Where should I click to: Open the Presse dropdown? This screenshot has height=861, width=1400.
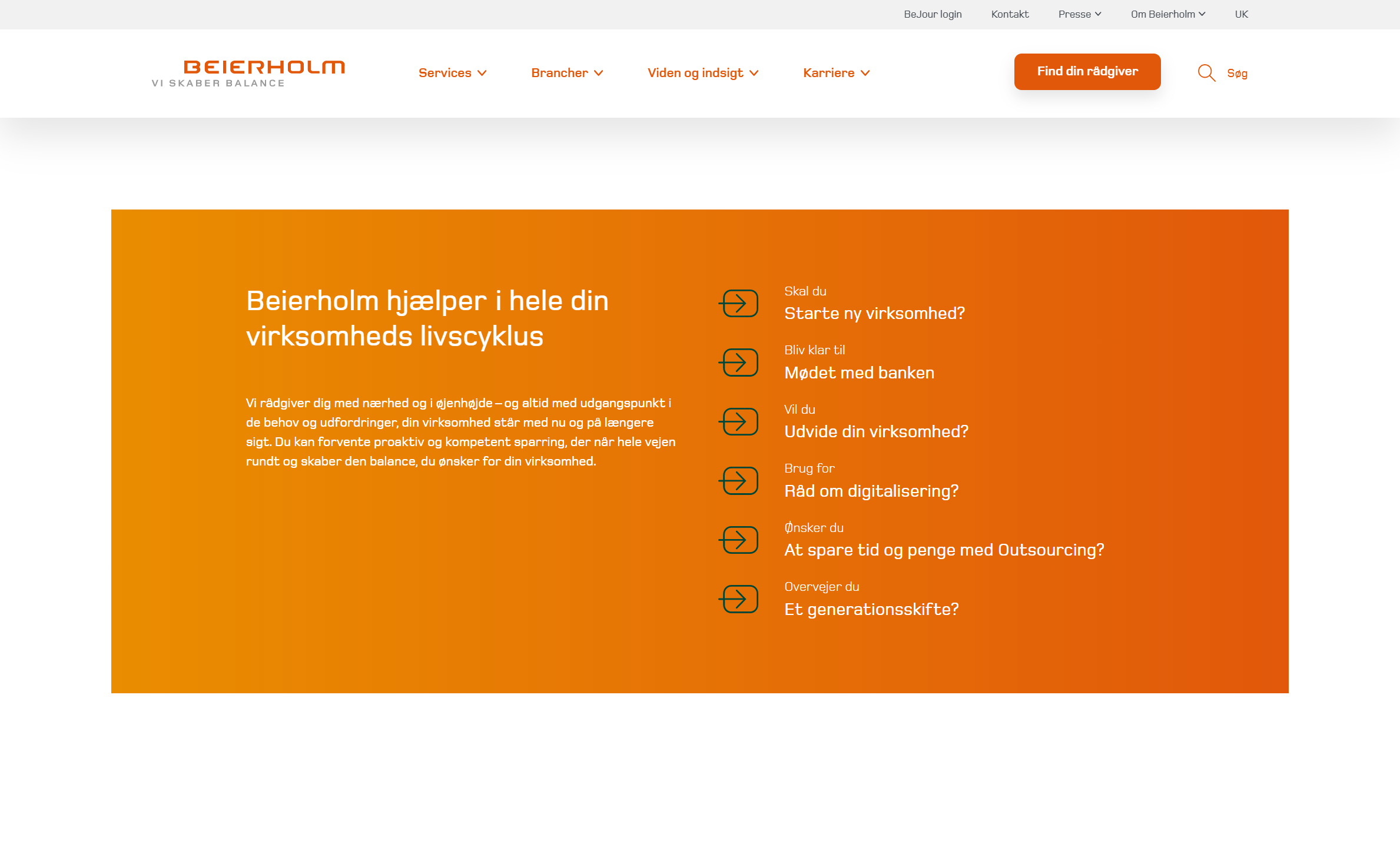[1079, 14]
